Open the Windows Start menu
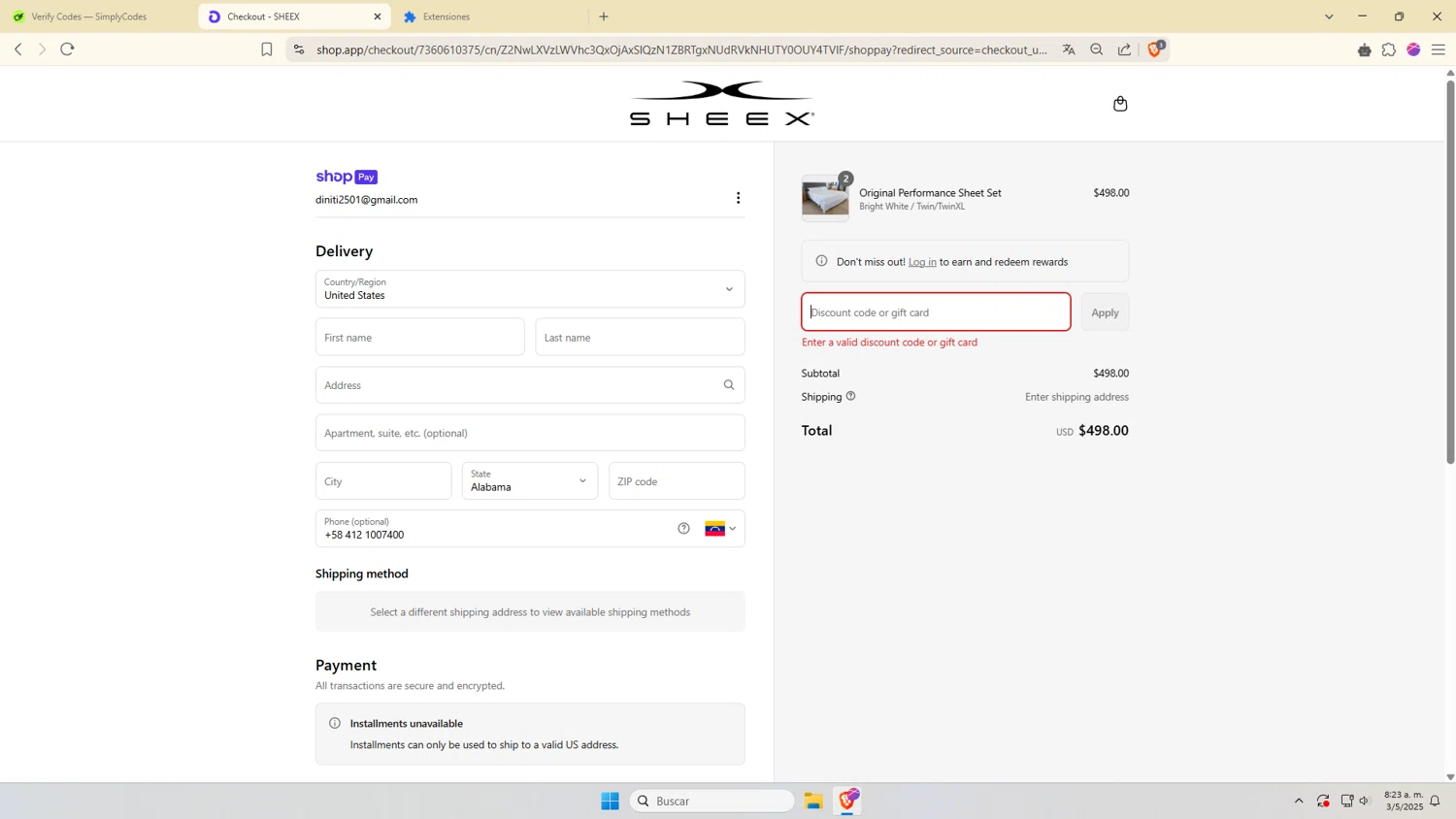Screen dimensions: 1456x819 click(610, 801)
